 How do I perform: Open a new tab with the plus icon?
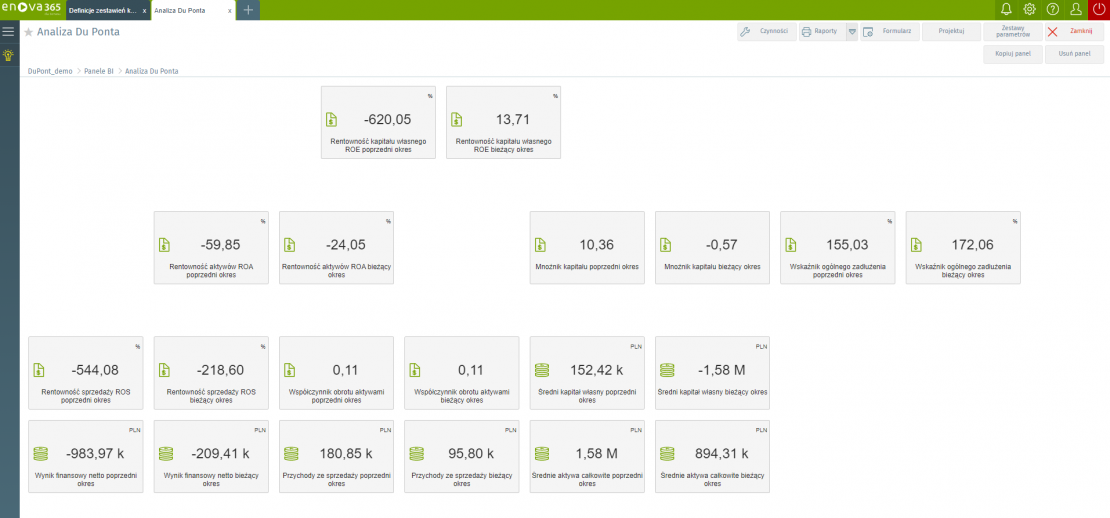pyautogui.click(x=248, y=10)
